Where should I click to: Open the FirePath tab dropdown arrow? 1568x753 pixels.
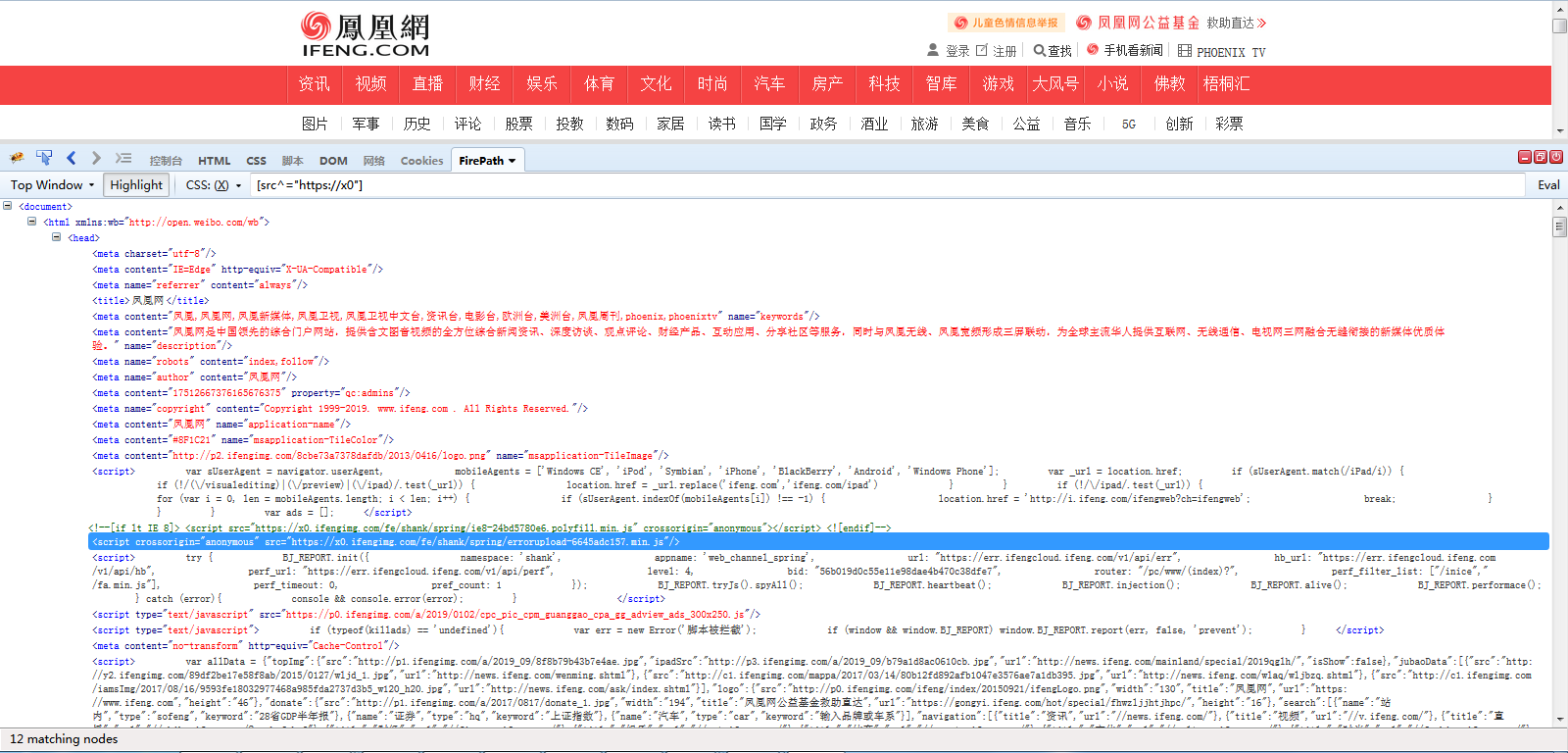click(512, 161)
